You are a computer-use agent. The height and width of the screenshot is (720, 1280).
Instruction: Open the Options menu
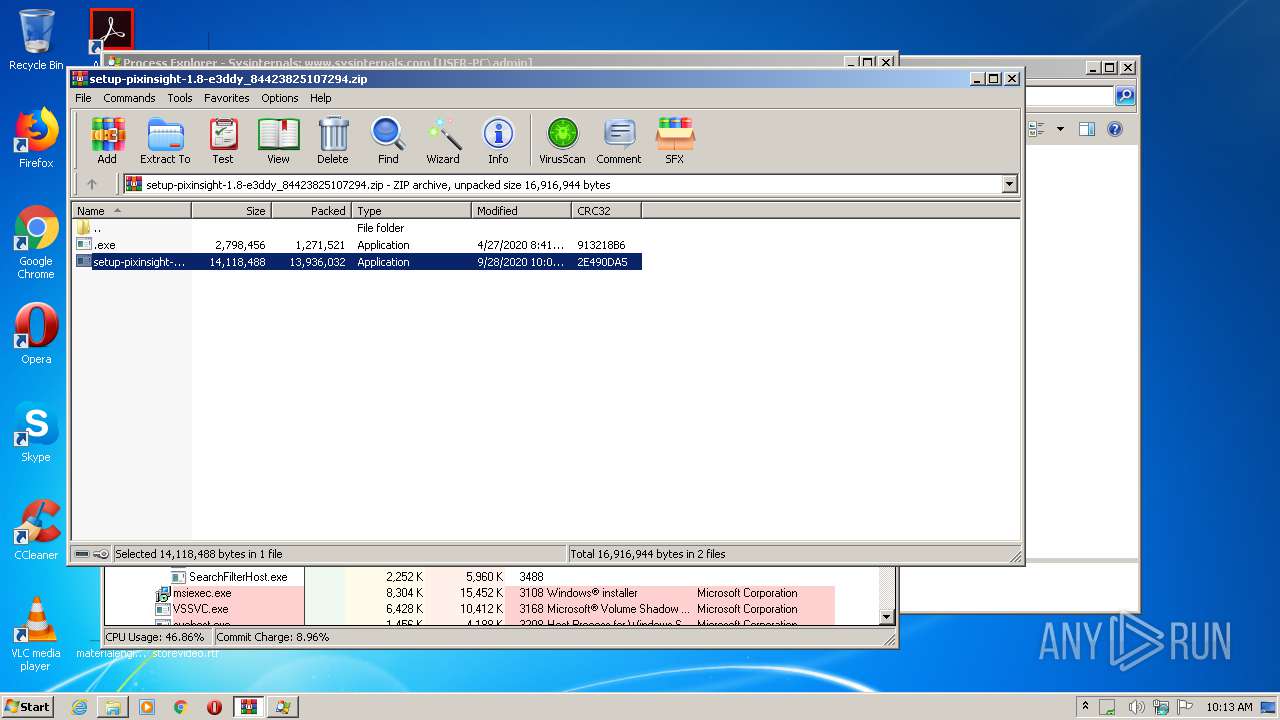point(280,98)
